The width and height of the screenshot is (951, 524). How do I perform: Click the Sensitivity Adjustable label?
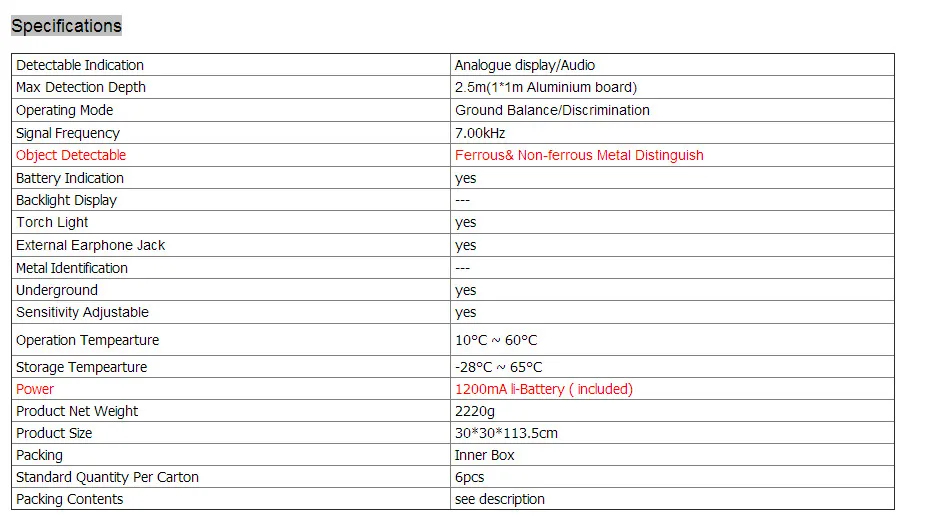click(x=82, y=312)
